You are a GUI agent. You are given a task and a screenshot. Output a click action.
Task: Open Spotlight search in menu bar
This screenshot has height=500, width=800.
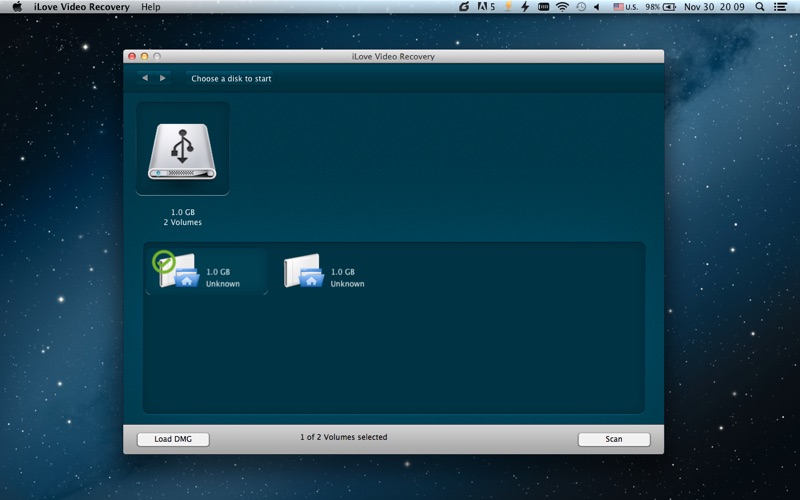(x=760, y=7)
